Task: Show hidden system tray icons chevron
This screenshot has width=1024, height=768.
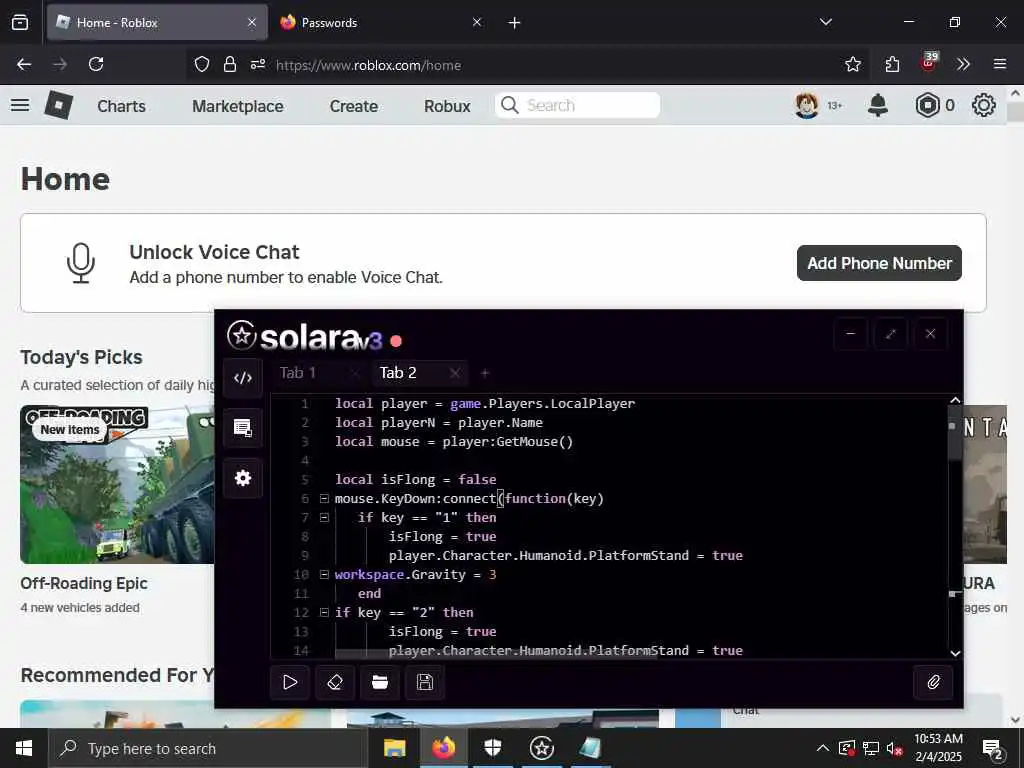Action: tap(823, 748)
